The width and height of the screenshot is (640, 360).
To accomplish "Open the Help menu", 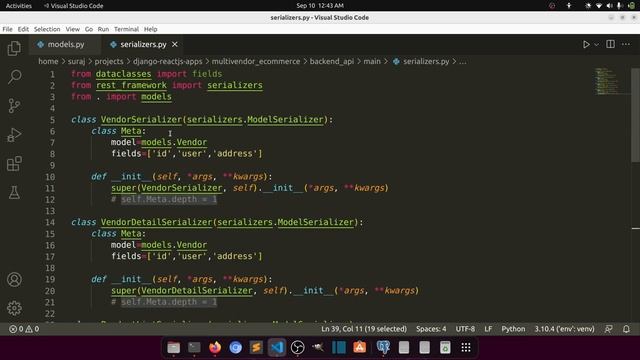I will pos(151,29).
